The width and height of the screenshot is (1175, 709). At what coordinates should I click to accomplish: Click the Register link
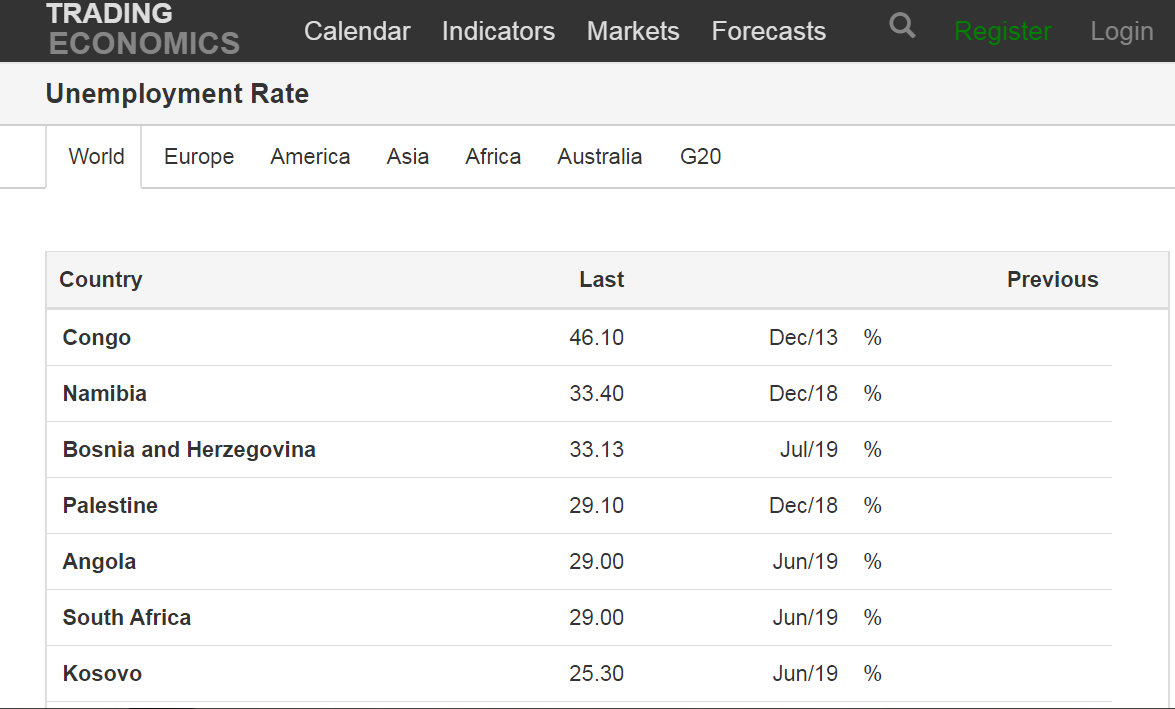(x=1002, y=32)
